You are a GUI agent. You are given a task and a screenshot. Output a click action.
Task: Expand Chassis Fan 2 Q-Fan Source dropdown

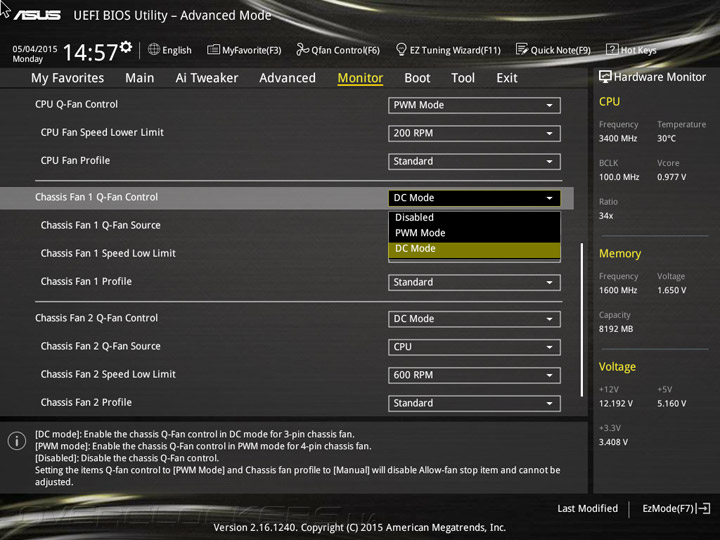coord(474,347)
